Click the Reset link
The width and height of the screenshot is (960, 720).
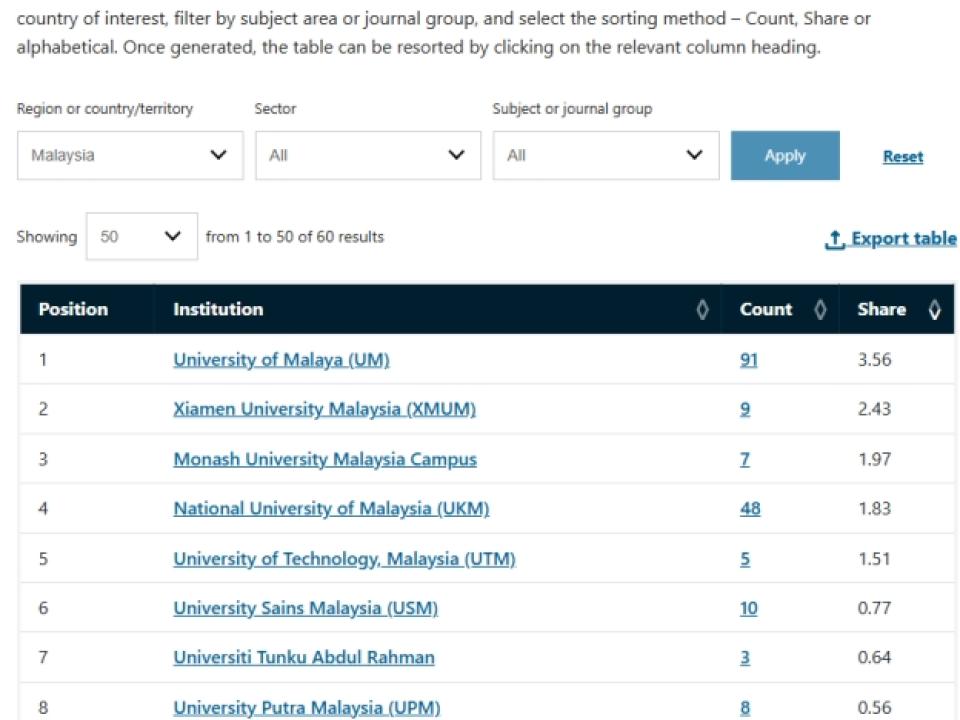(x=902, y=157)
